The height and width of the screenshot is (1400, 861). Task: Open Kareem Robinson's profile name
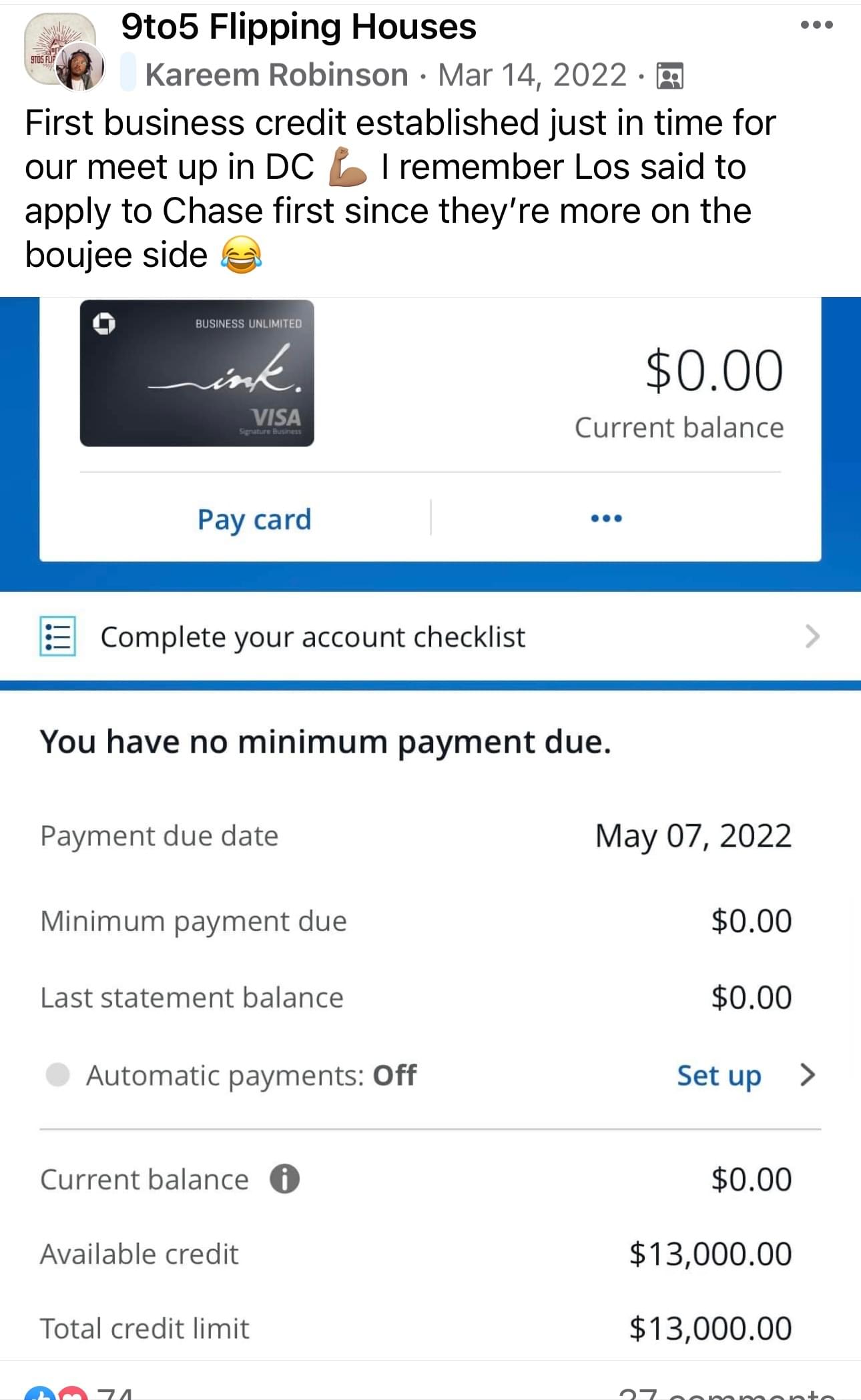276,75
